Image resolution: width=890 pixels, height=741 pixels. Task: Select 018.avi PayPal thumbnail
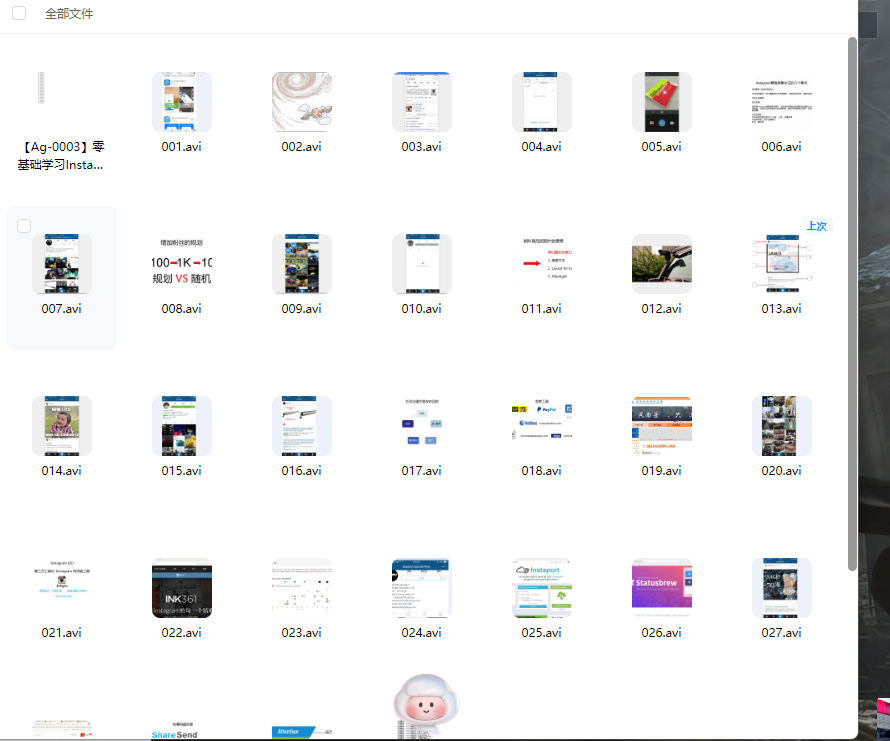click(541, 426)
